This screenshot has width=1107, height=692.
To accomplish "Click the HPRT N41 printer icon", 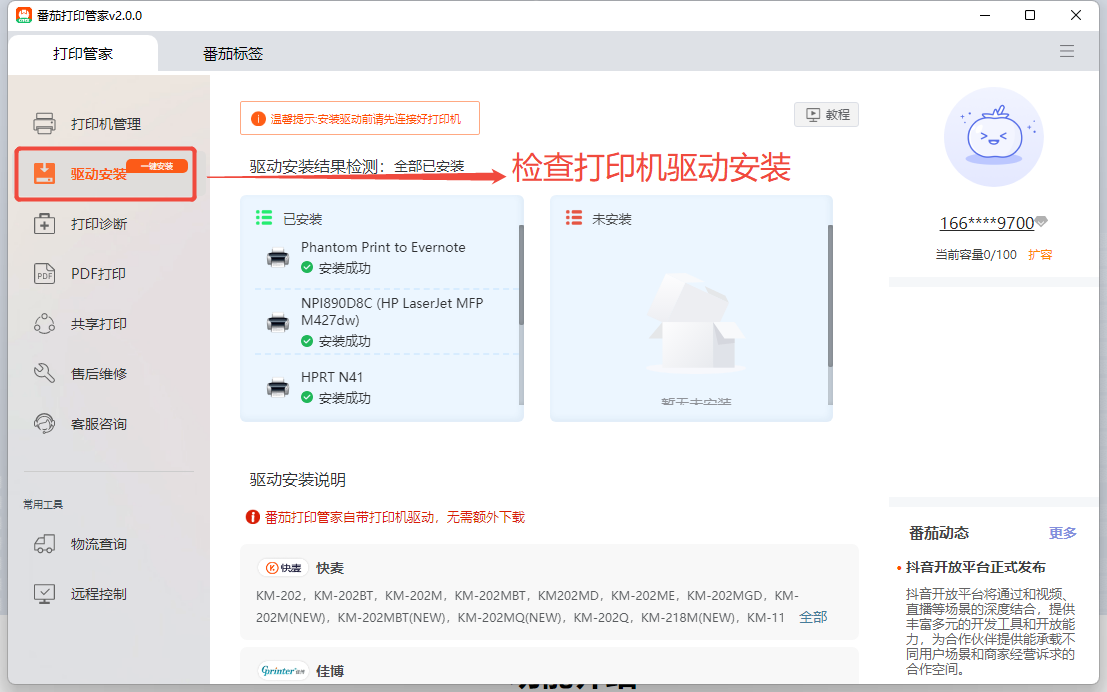I will tap(278, 388).
